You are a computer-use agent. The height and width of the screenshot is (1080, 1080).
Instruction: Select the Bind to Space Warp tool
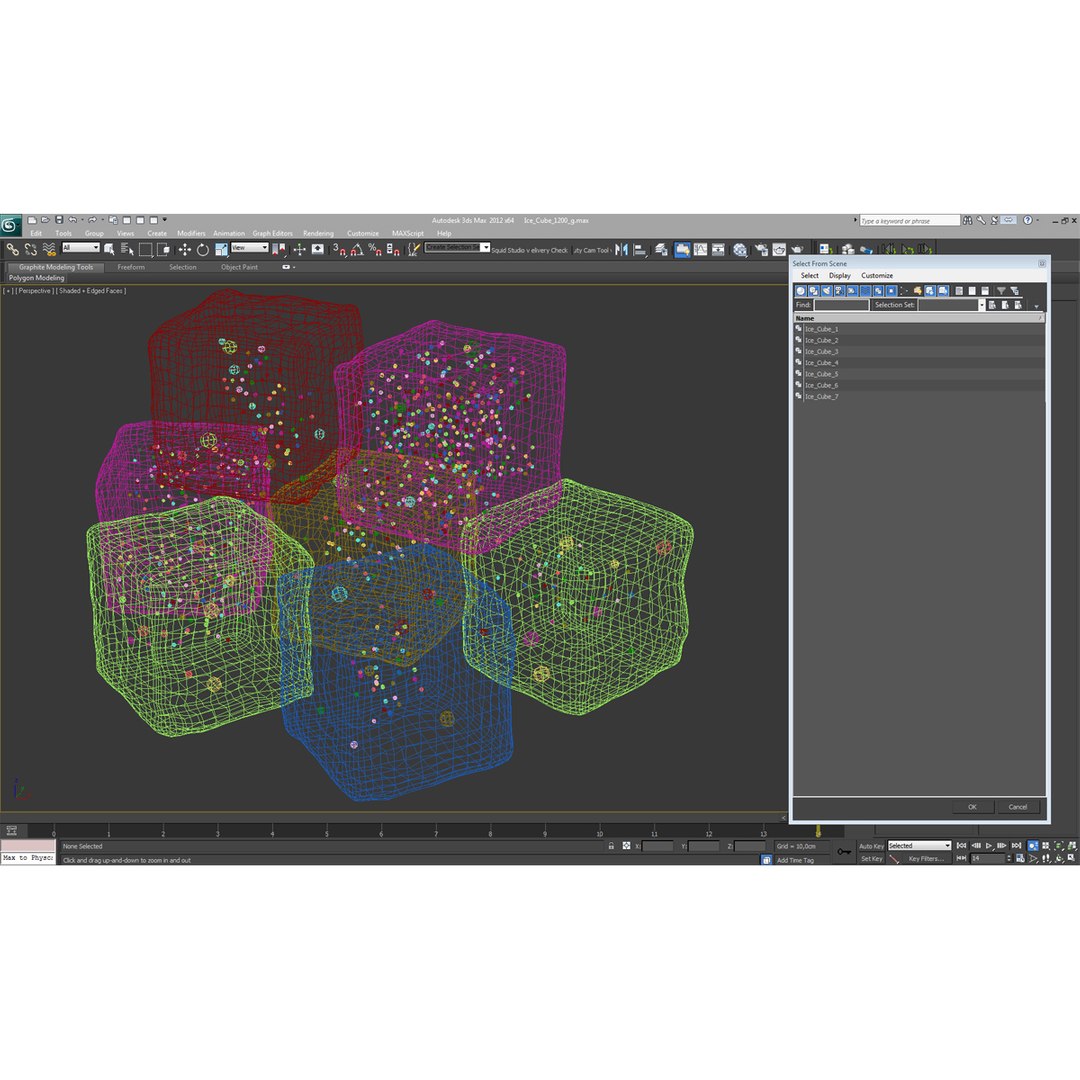tap(49, 249)
